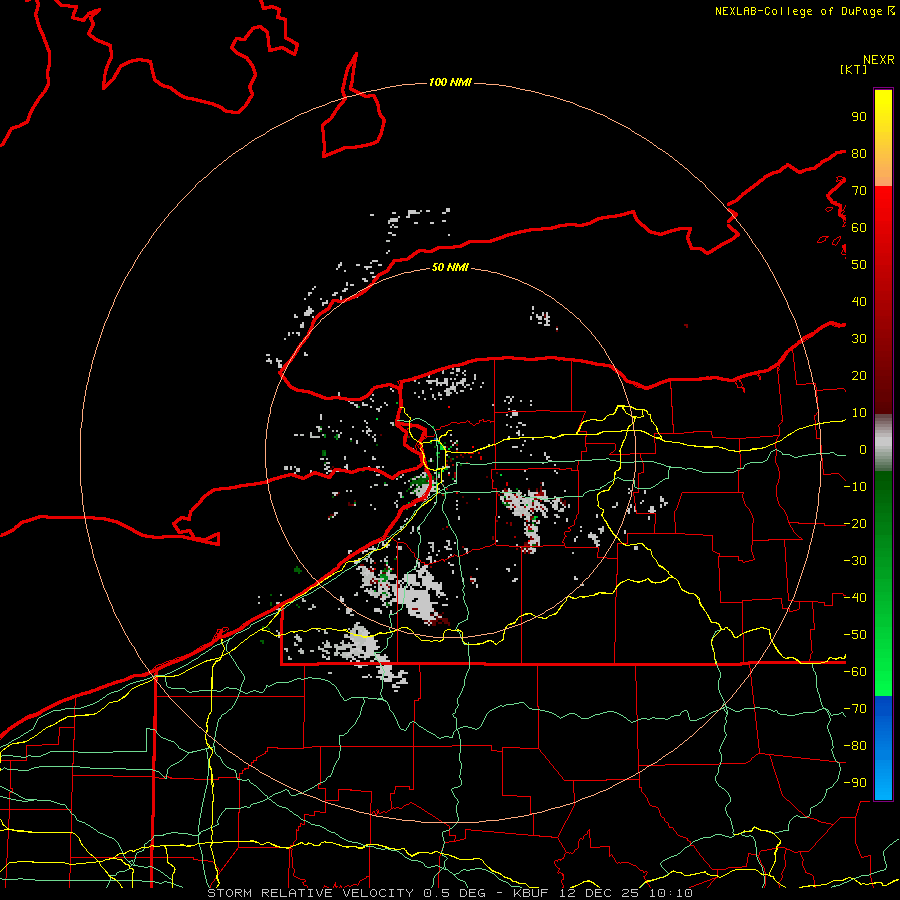Click the -20 value on the velocity scale
Screen dimensions: 900x900
click(855, 523)
